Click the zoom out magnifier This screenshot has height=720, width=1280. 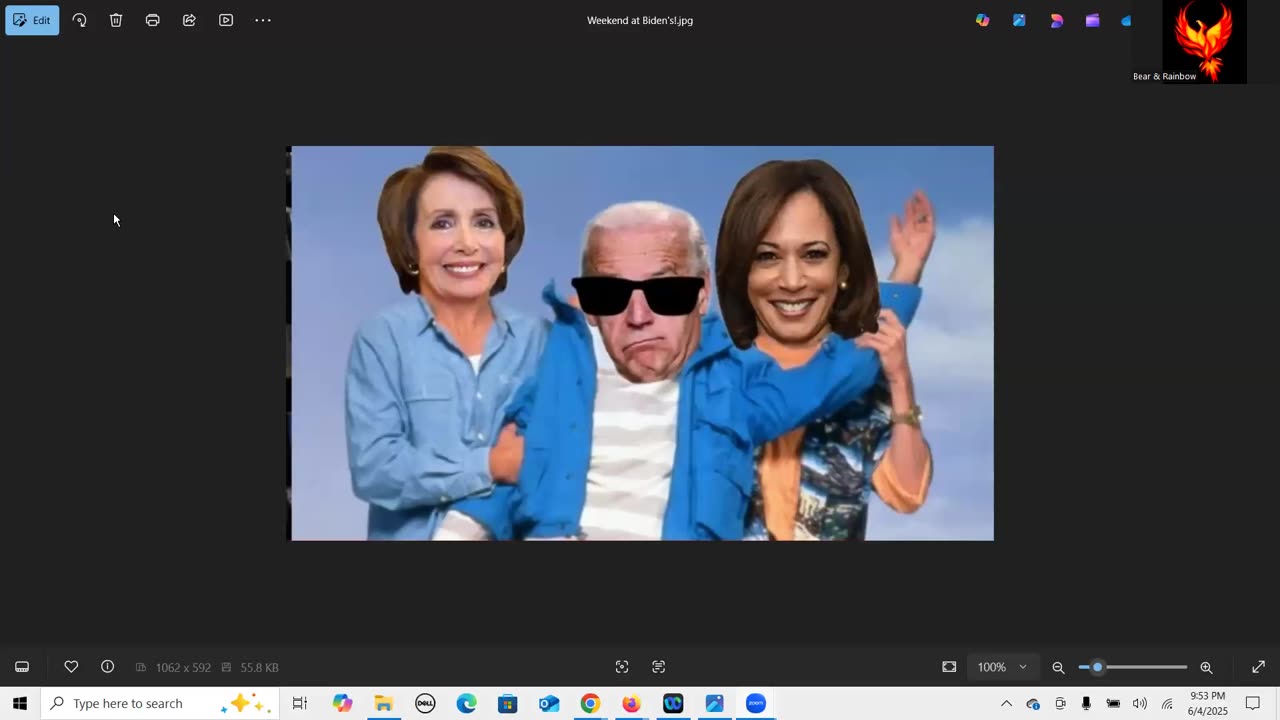1058,667
